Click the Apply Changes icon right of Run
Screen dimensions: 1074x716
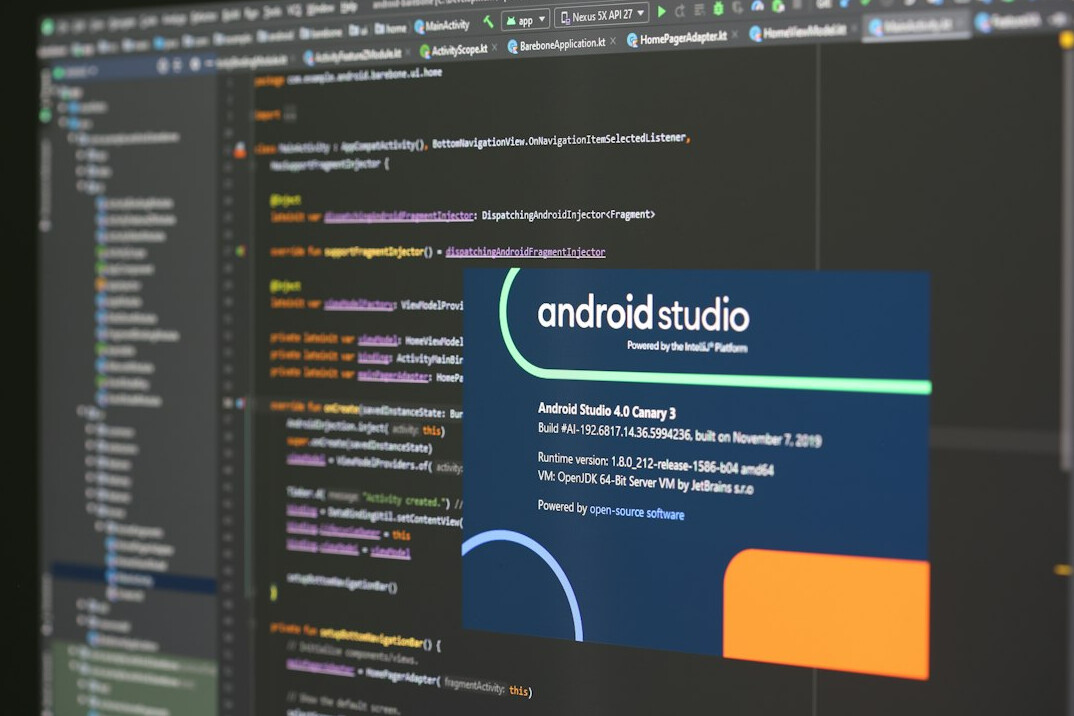680,11
